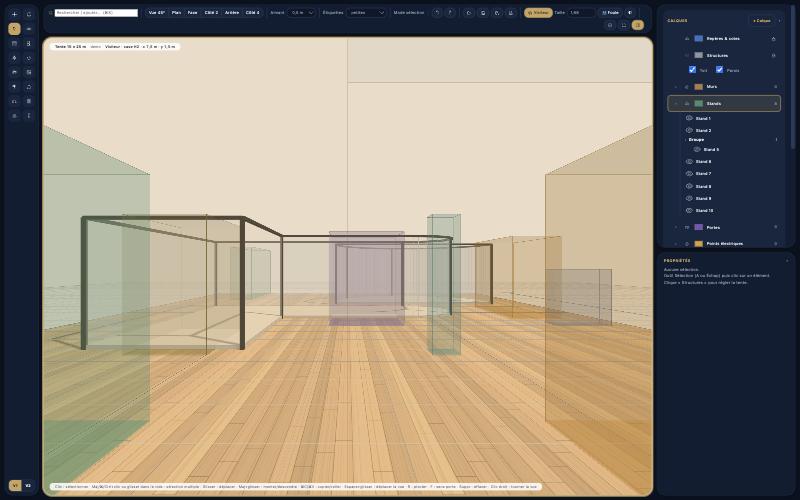
Task: Click the Rechercher search input field
Action: point(96,13)
